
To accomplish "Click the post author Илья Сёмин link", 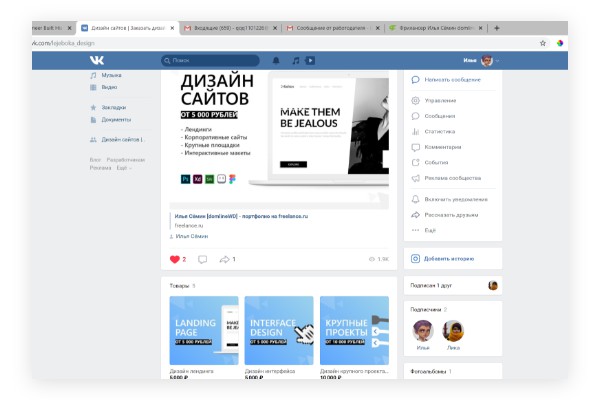I will [191, 236].
